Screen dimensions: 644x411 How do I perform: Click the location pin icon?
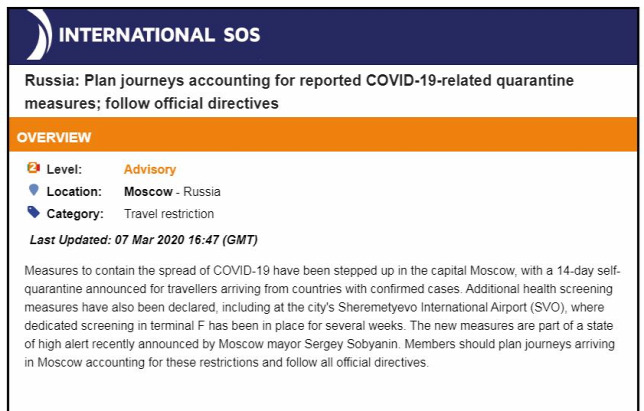tap(34, 190)
